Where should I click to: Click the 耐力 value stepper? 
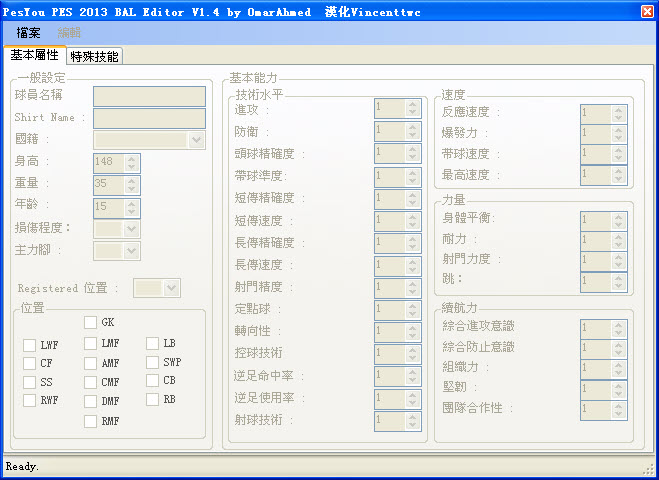604,241
